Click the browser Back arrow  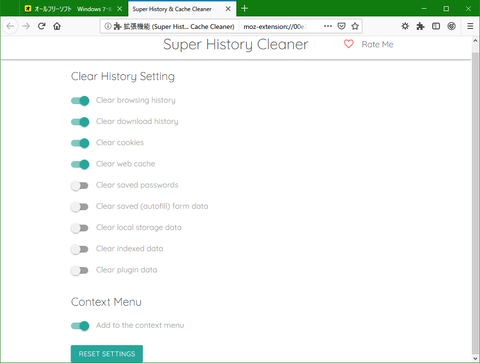click(10, 26)
